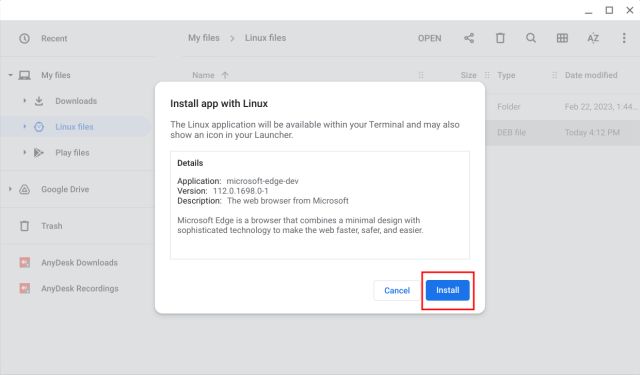
Task: Click the My files laptop icon
Action: (x=24, y=75)
